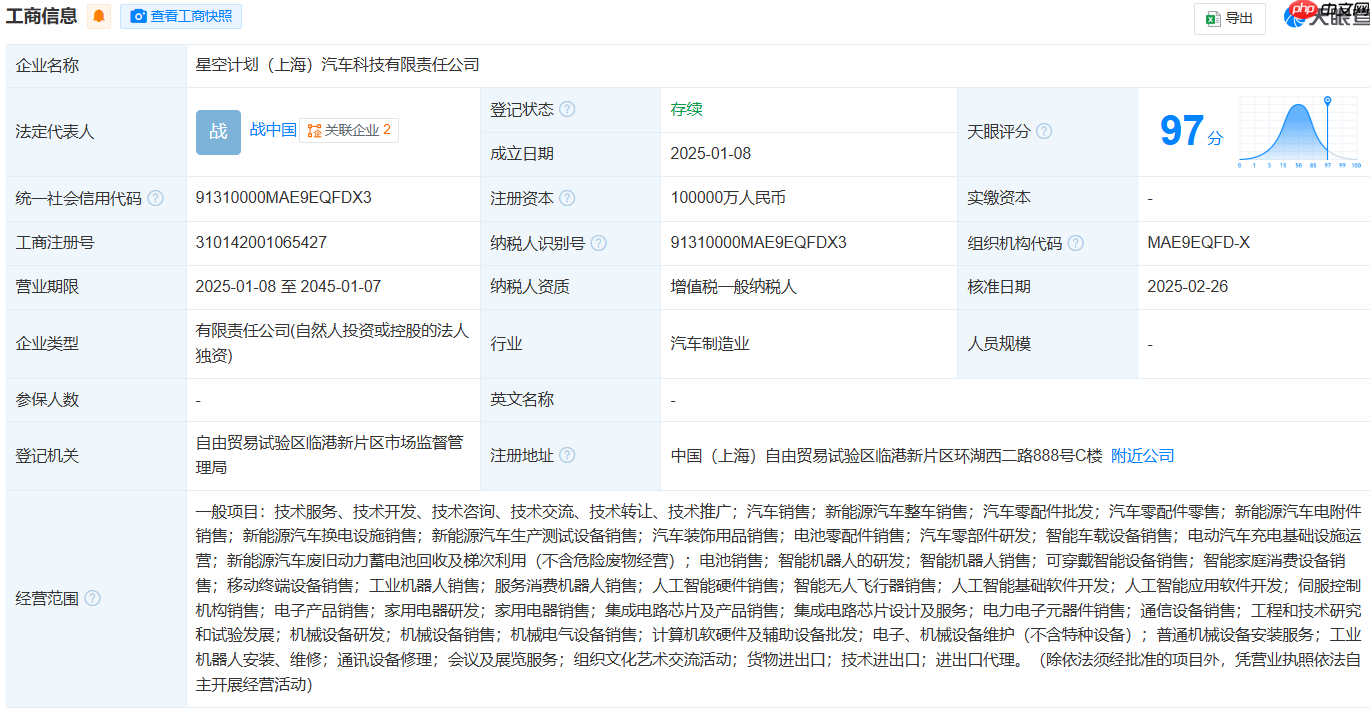Click help icon beside 纳税人识别号
The image size is (1370, 709).
[x=599, y=242]
